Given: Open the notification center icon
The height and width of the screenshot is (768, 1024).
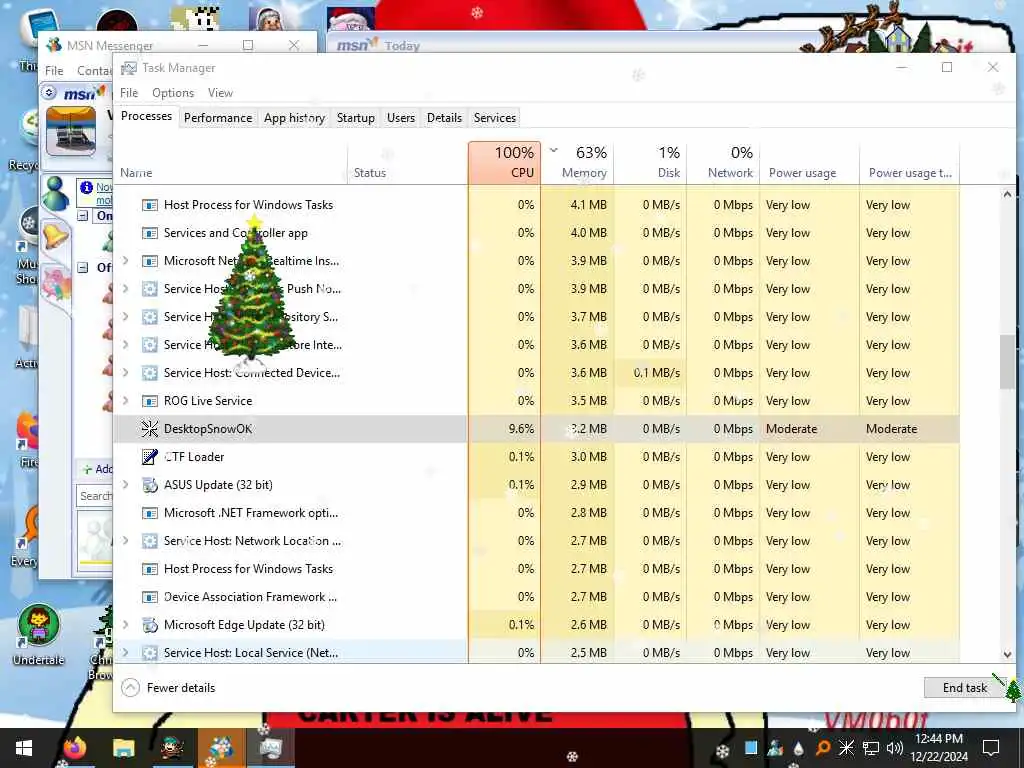Looking at the screenshot, I should [x=991, y=748].
